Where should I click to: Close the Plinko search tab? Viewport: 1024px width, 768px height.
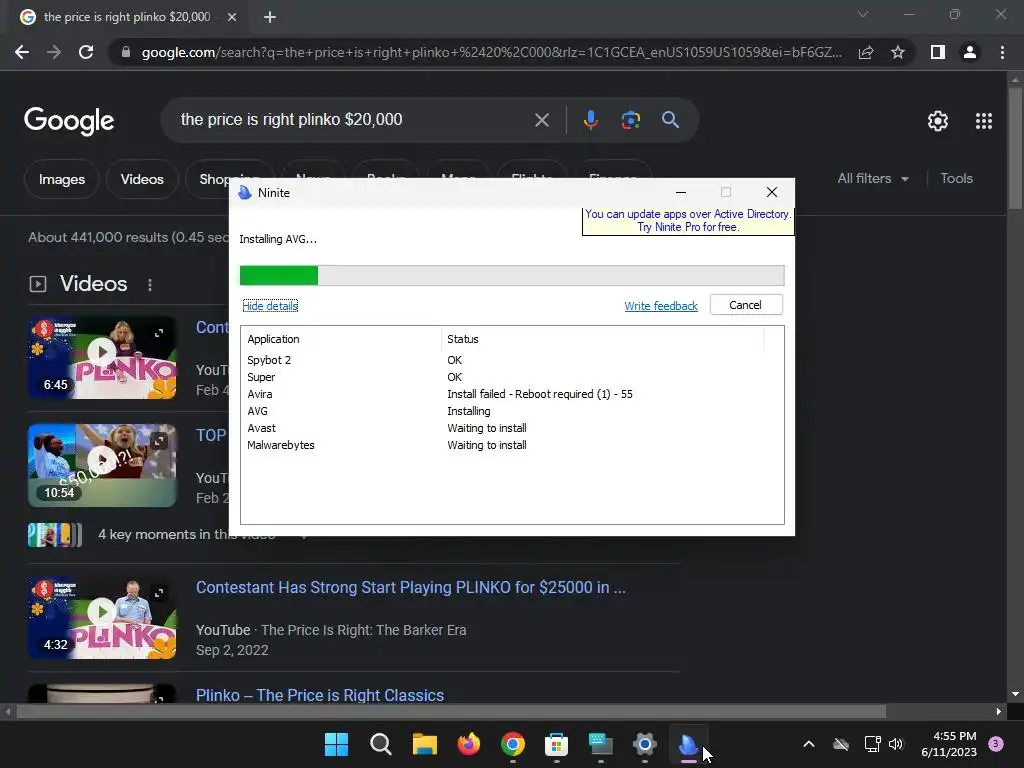(x=232, y=17)
